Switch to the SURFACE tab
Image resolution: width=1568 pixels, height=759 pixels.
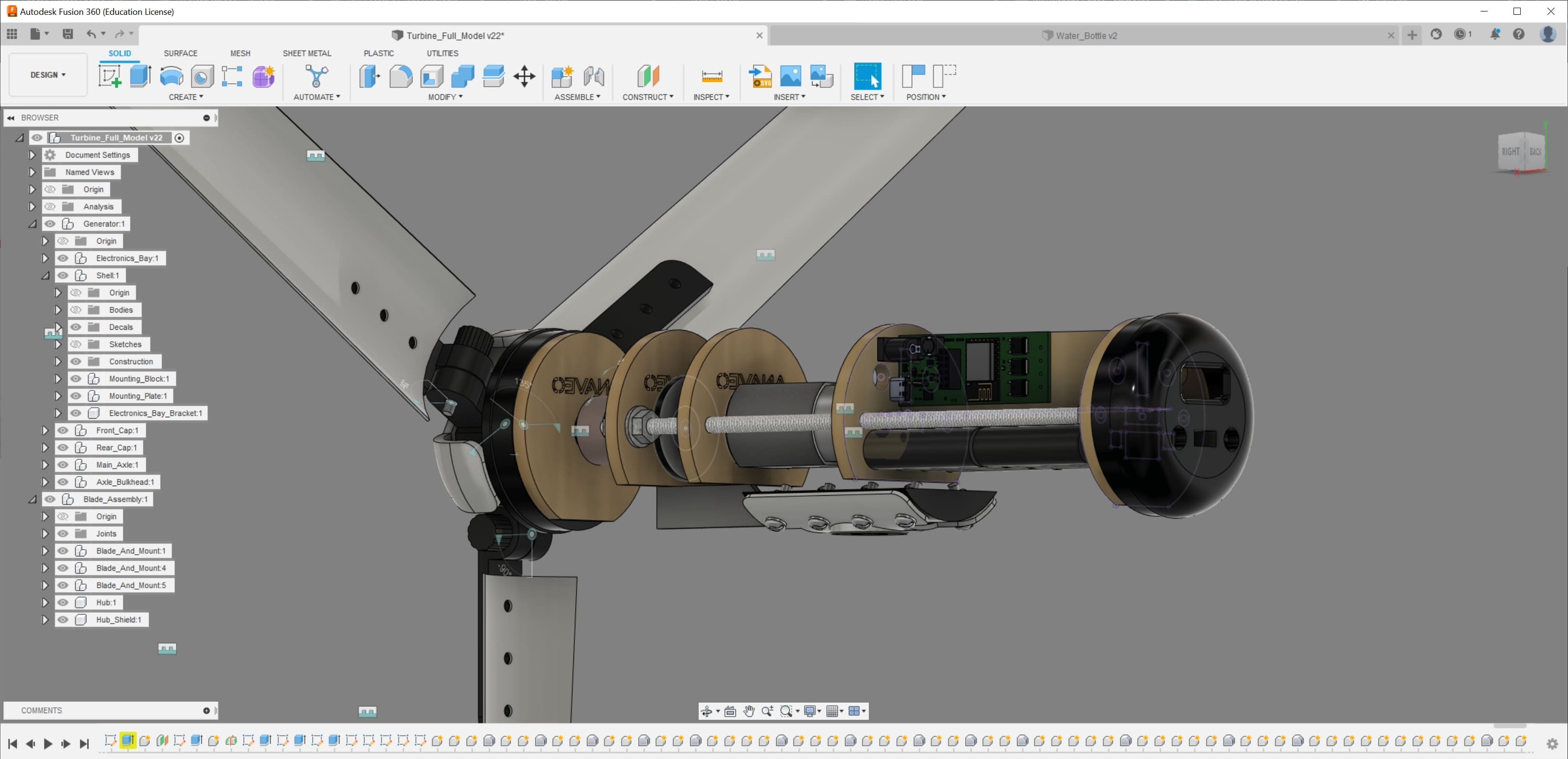click(x=180, y=54)
